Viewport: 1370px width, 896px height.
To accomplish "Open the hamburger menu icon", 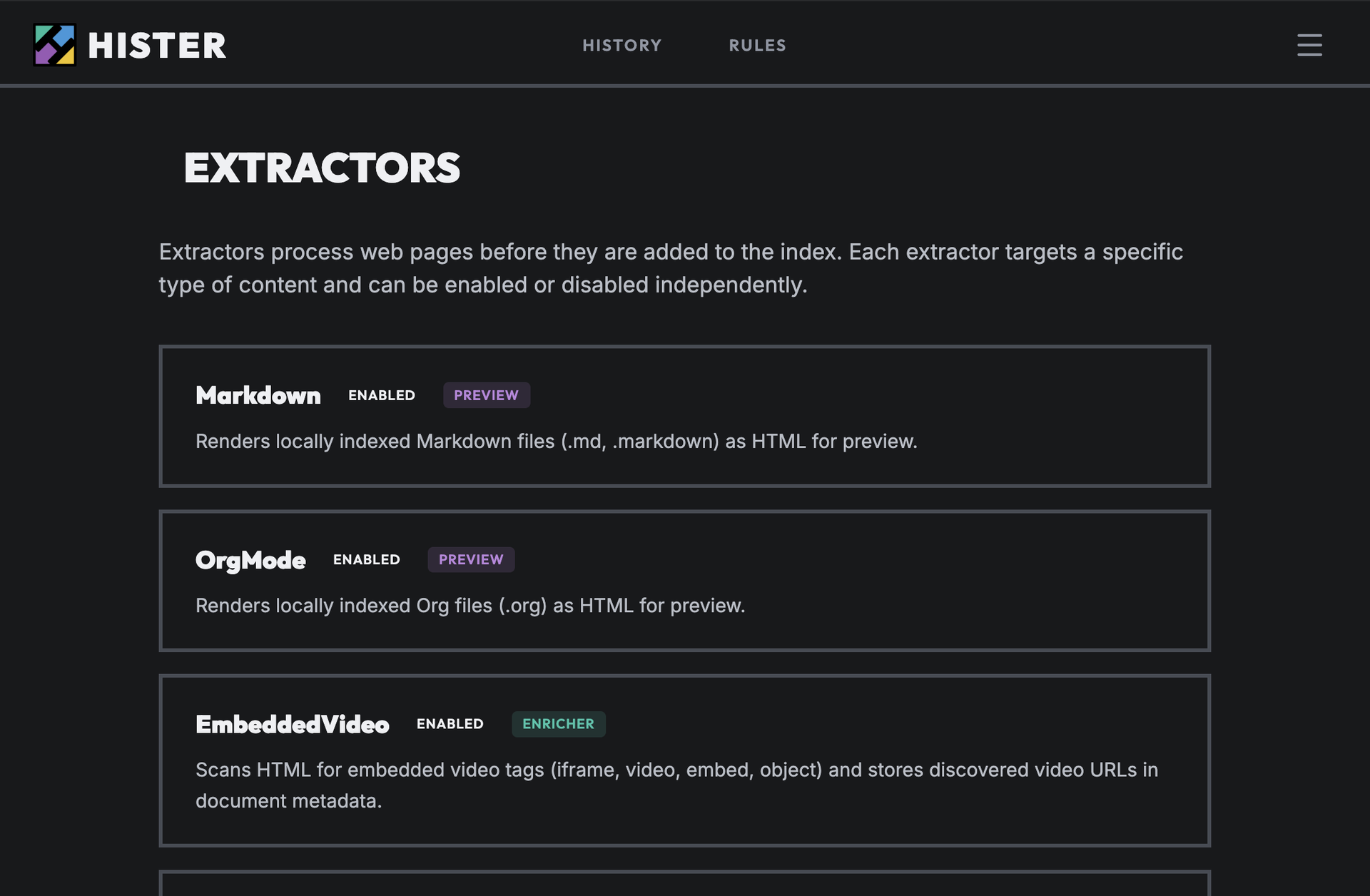I will [x=1309, y=45].
